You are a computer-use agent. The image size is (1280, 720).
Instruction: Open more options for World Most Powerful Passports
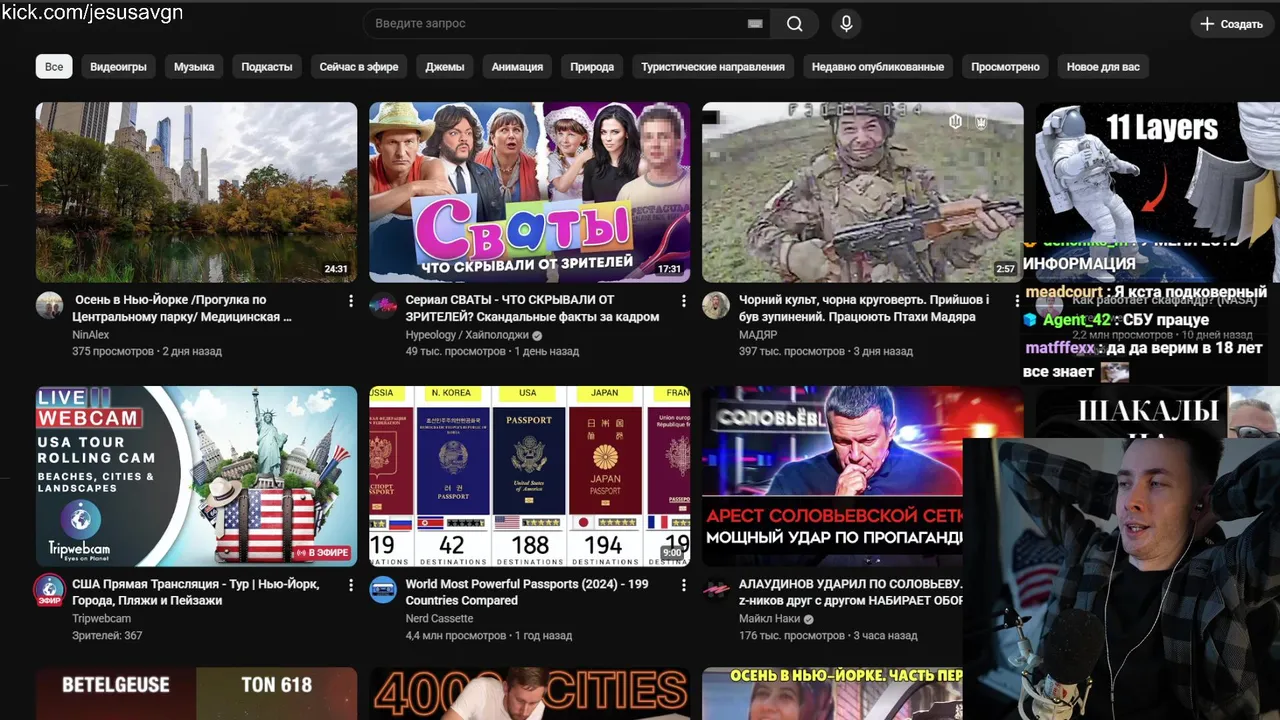[683, 585]
